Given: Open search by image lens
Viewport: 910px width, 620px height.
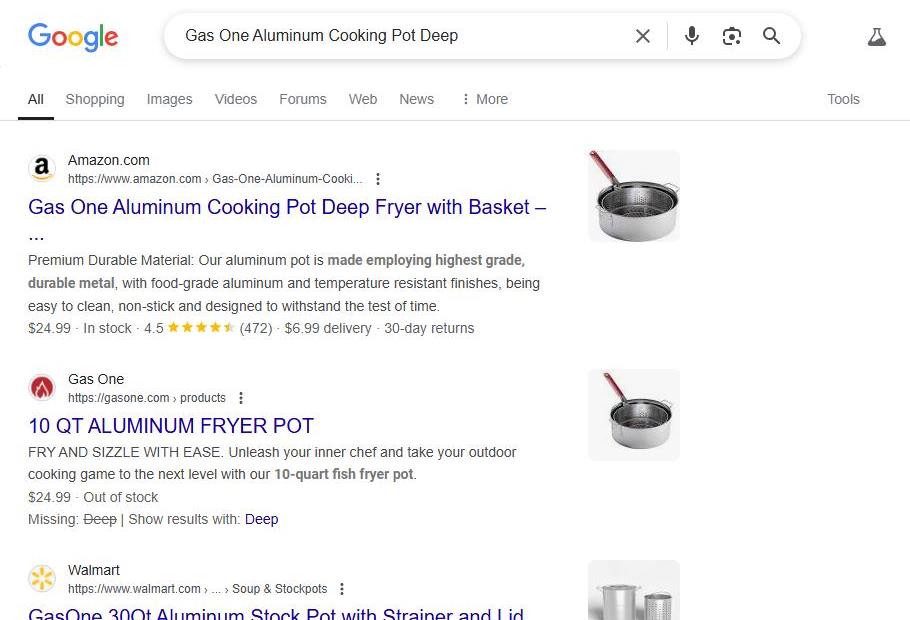Looking at the screenshot, I should click(732, 36).
